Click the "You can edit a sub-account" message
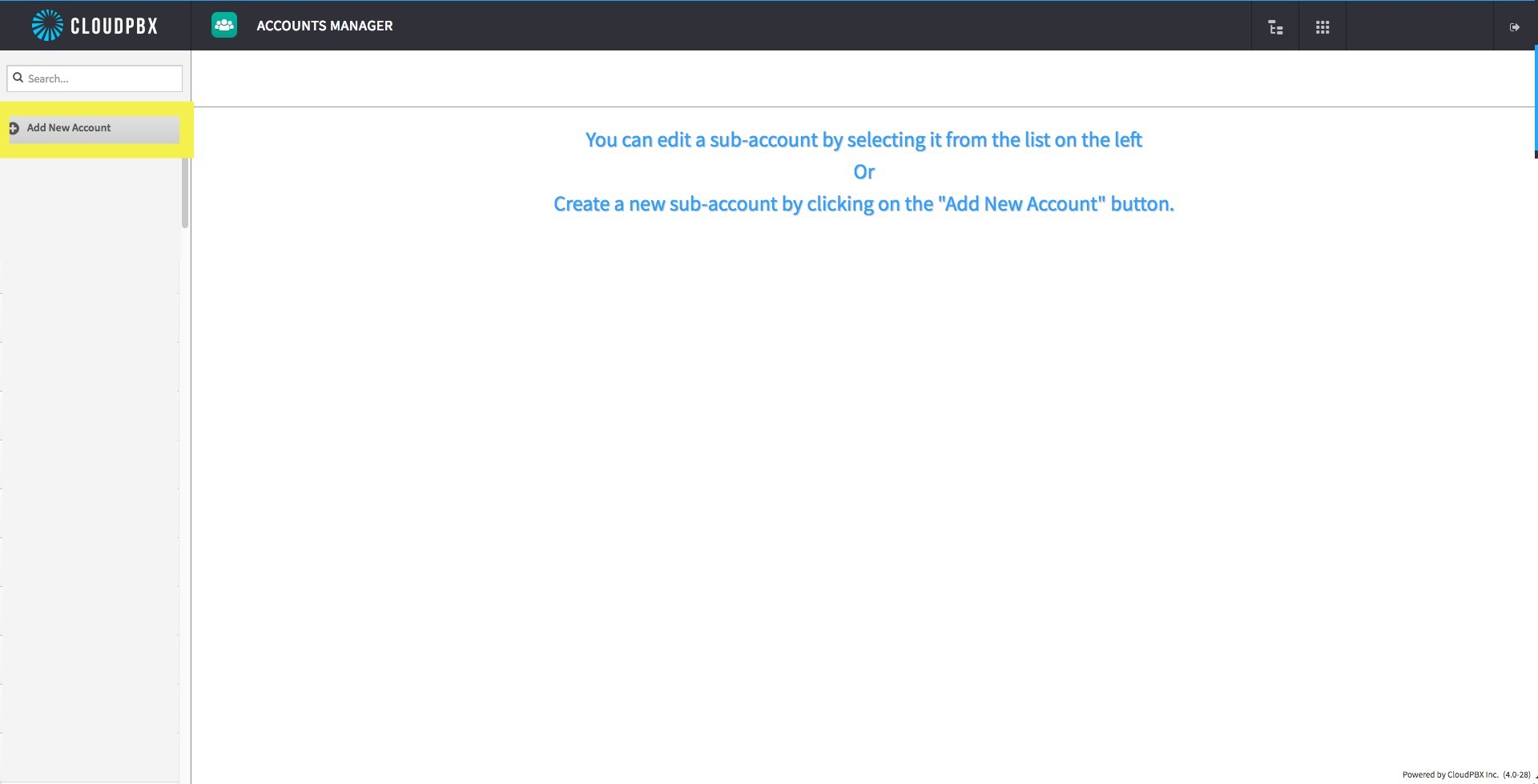This screenshot has width=1538, height=784. point(864,140)
